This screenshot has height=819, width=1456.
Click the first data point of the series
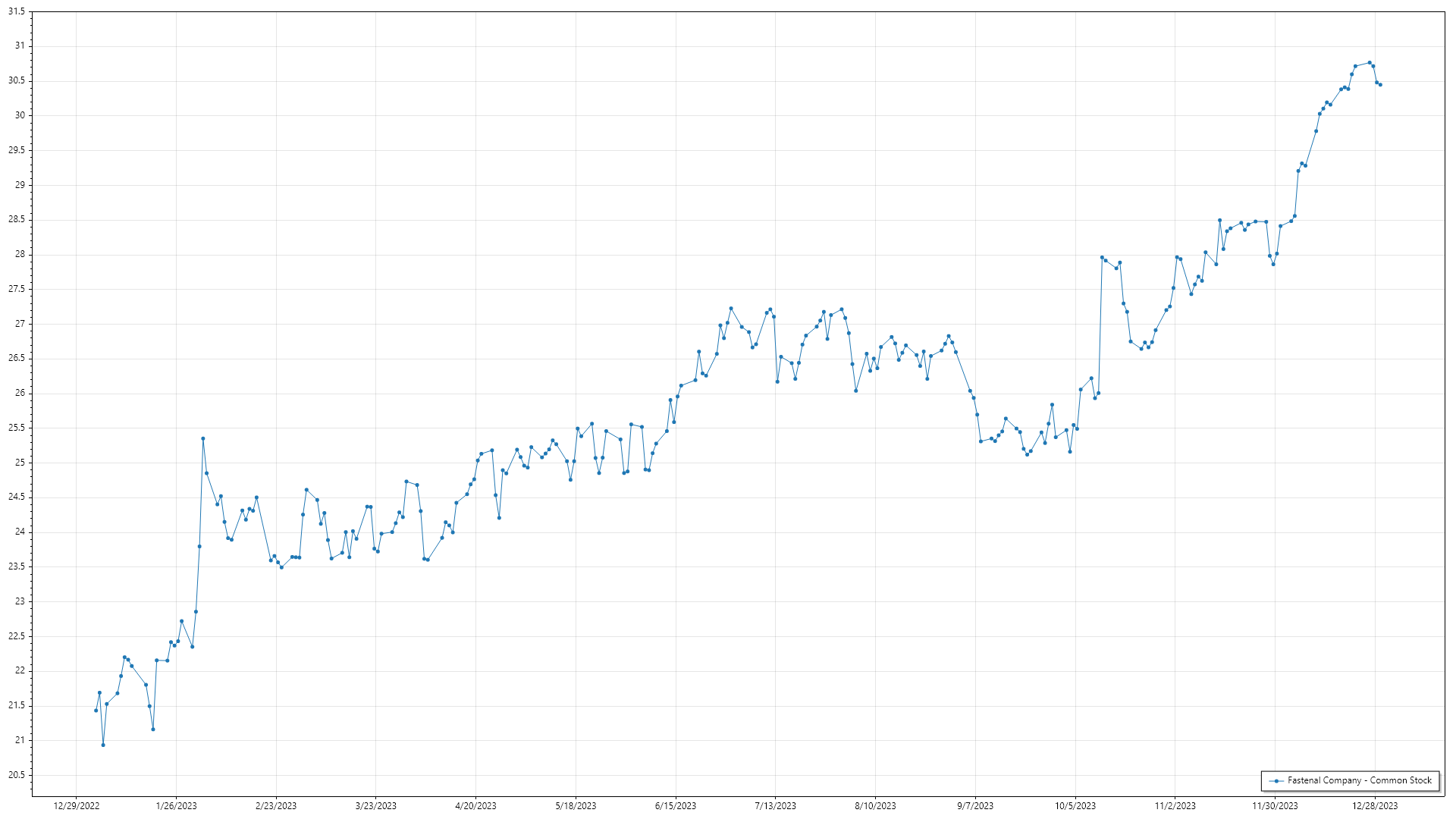tap(96, 711)
